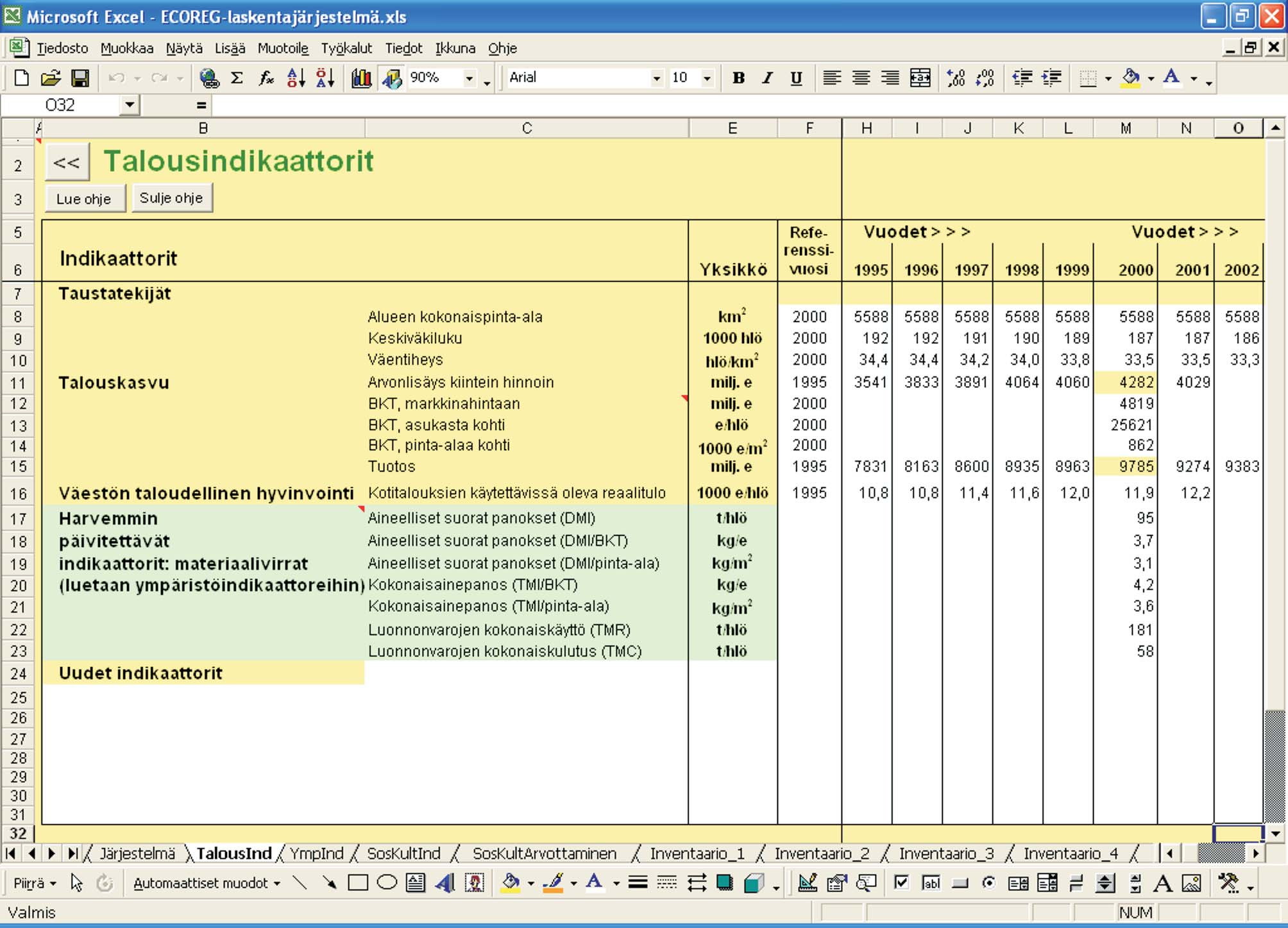Select the Arrow drawing tool
1288x928 pixels.
click(329, 883)
